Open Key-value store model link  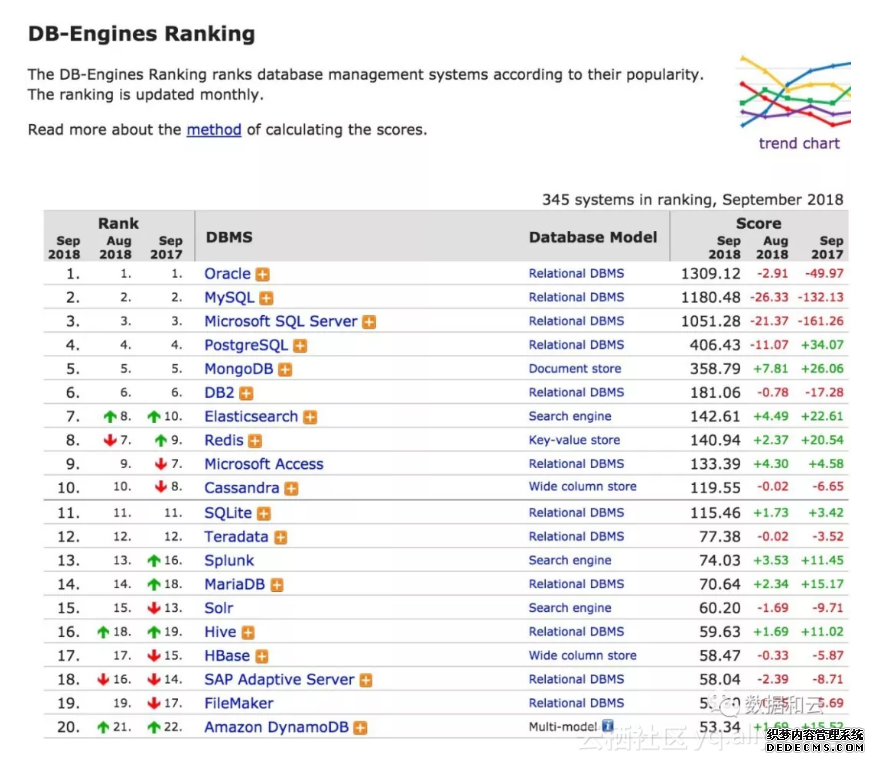point(574,440)
